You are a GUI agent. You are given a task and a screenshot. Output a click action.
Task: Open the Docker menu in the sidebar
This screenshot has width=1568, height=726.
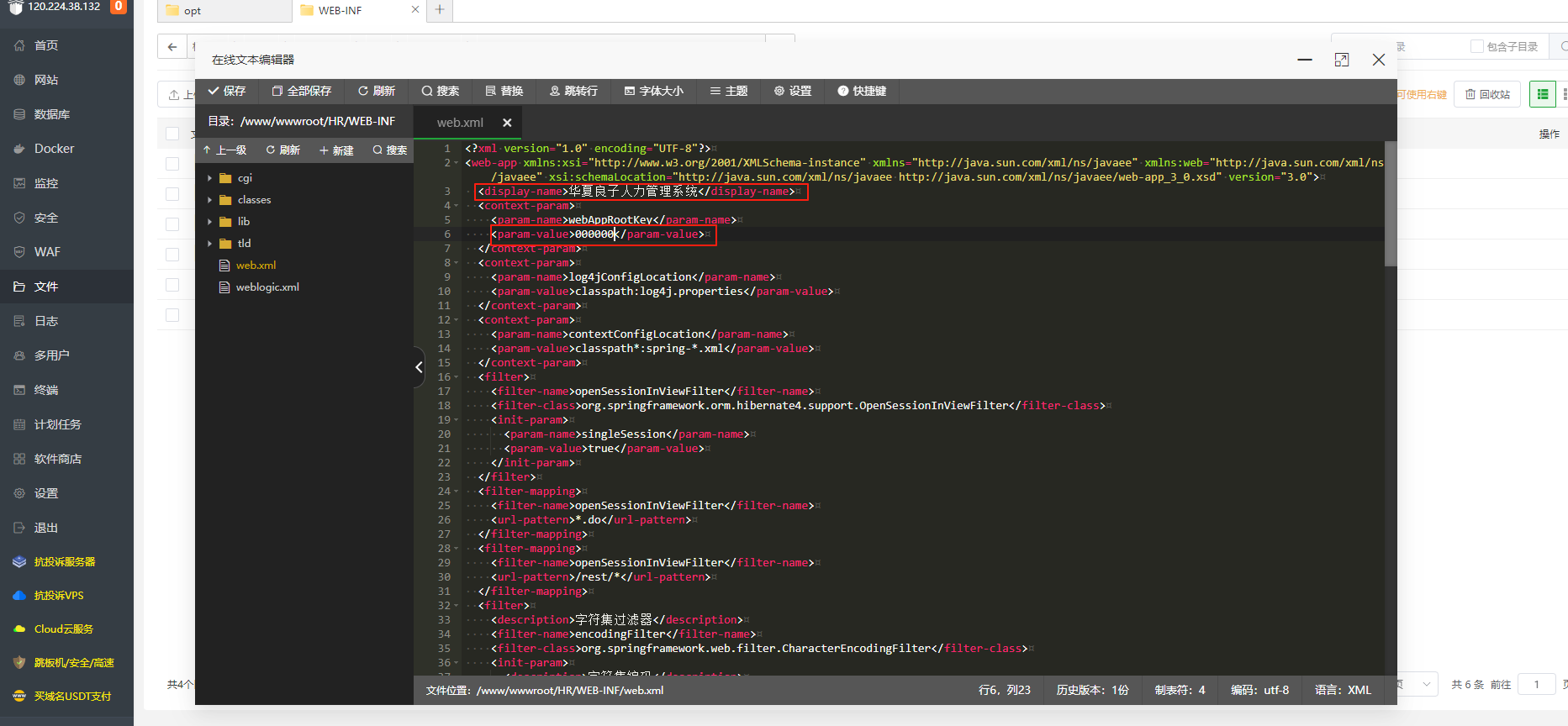(x=54, y=149)
